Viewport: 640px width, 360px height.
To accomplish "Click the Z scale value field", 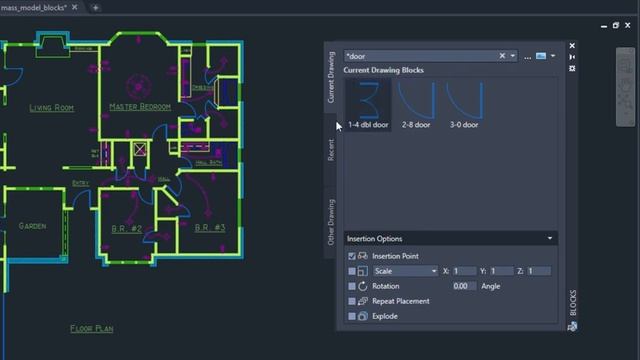I will (x=539, y=271).
